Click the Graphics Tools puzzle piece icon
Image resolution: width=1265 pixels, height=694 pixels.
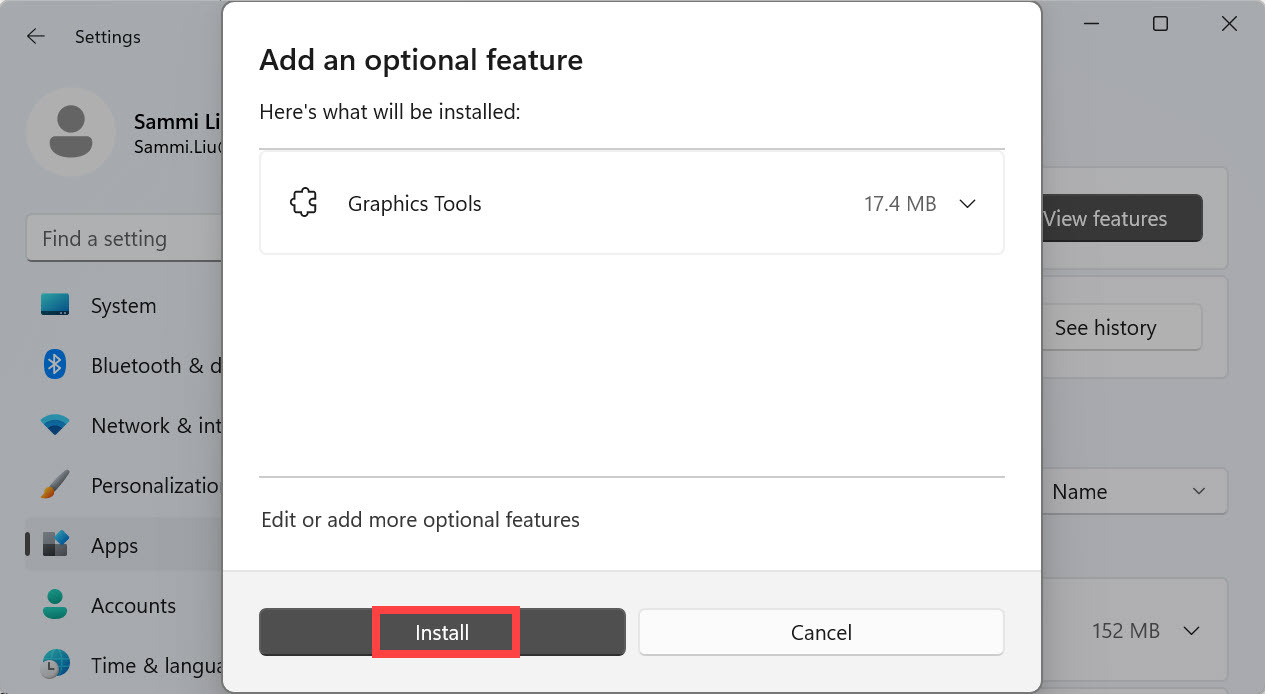(x=303, y=204)
